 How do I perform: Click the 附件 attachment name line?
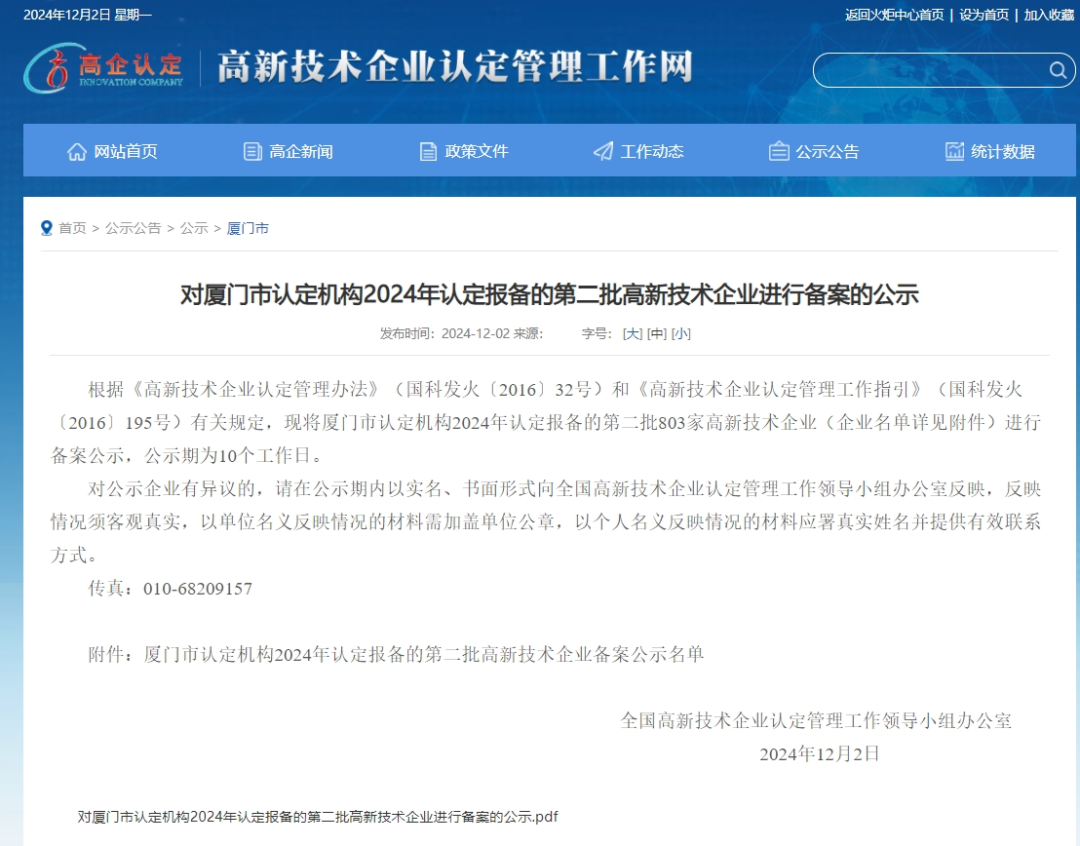pyautogui.click(x=395, y=654)
